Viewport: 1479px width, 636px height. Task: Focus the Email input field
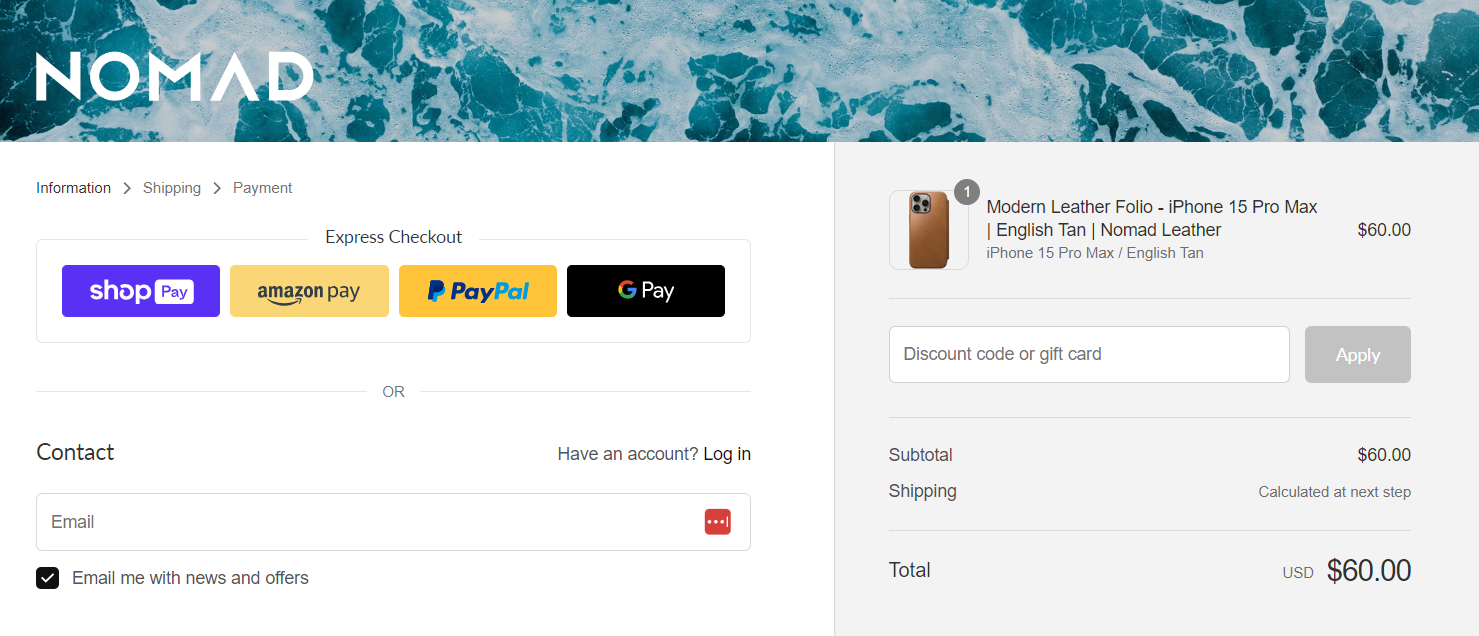pyautogui.click(x=370, y=522)
